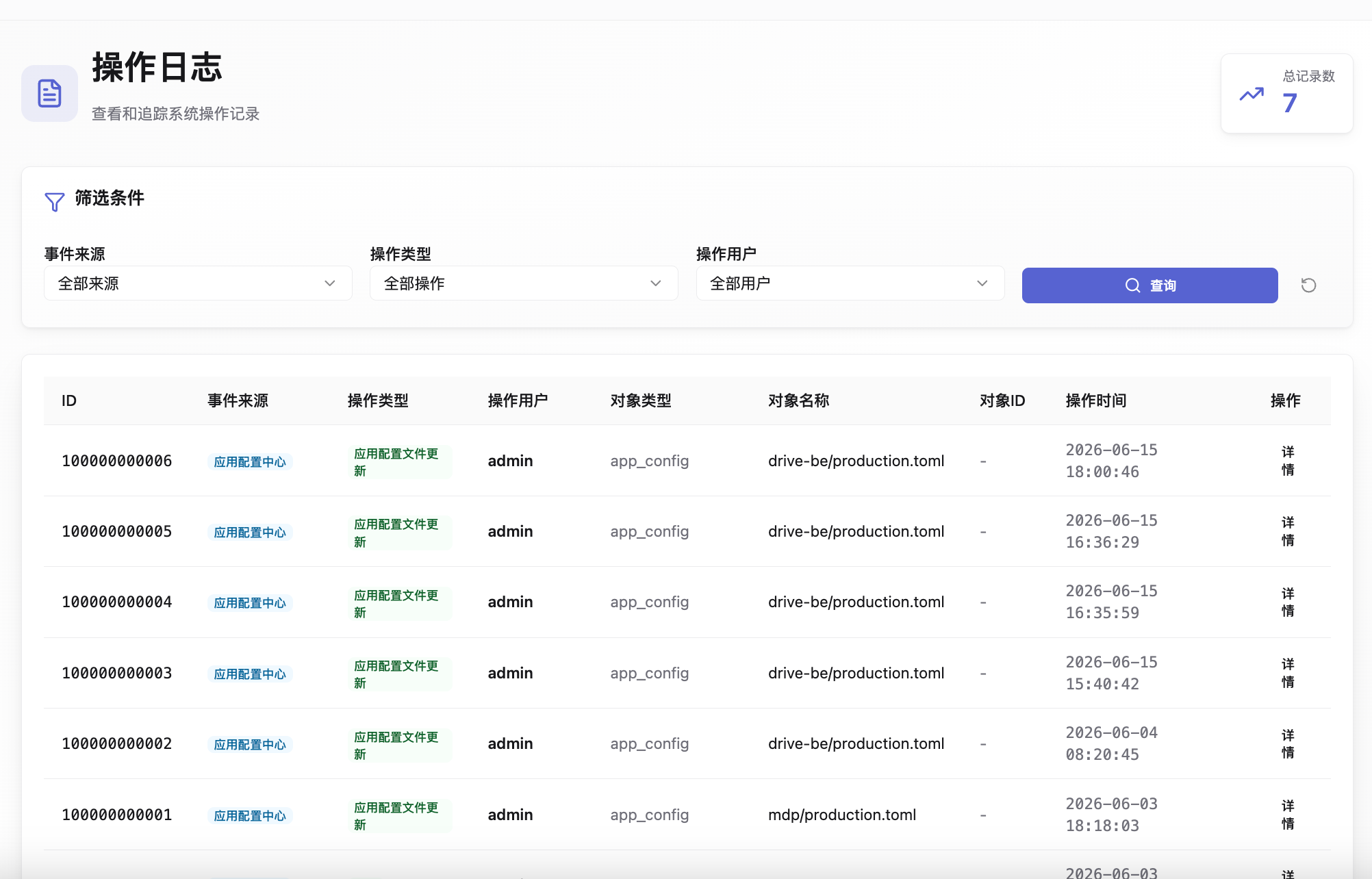
Task: Click the operation log document icon
Action: (x=49, y=93)
